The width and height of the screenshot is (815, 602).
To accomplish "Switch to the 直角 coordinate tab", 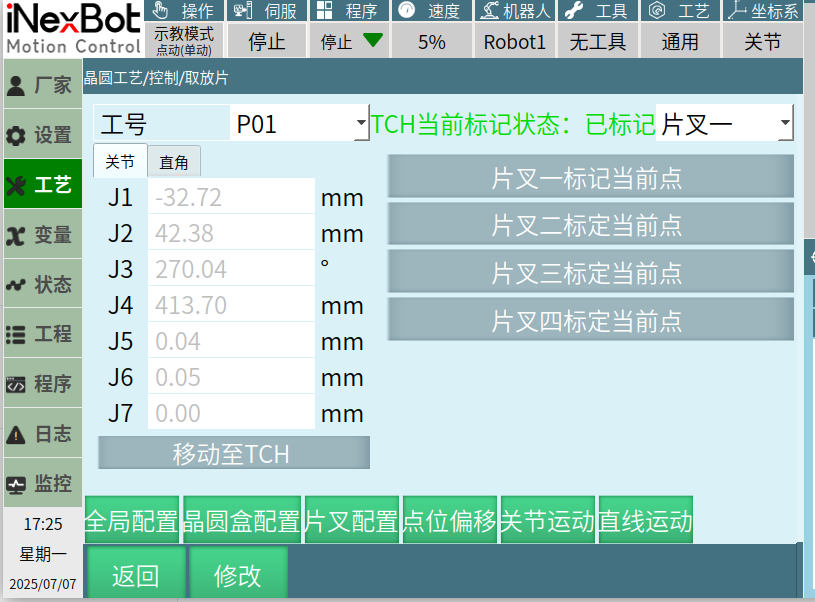I will click(174, 162).
